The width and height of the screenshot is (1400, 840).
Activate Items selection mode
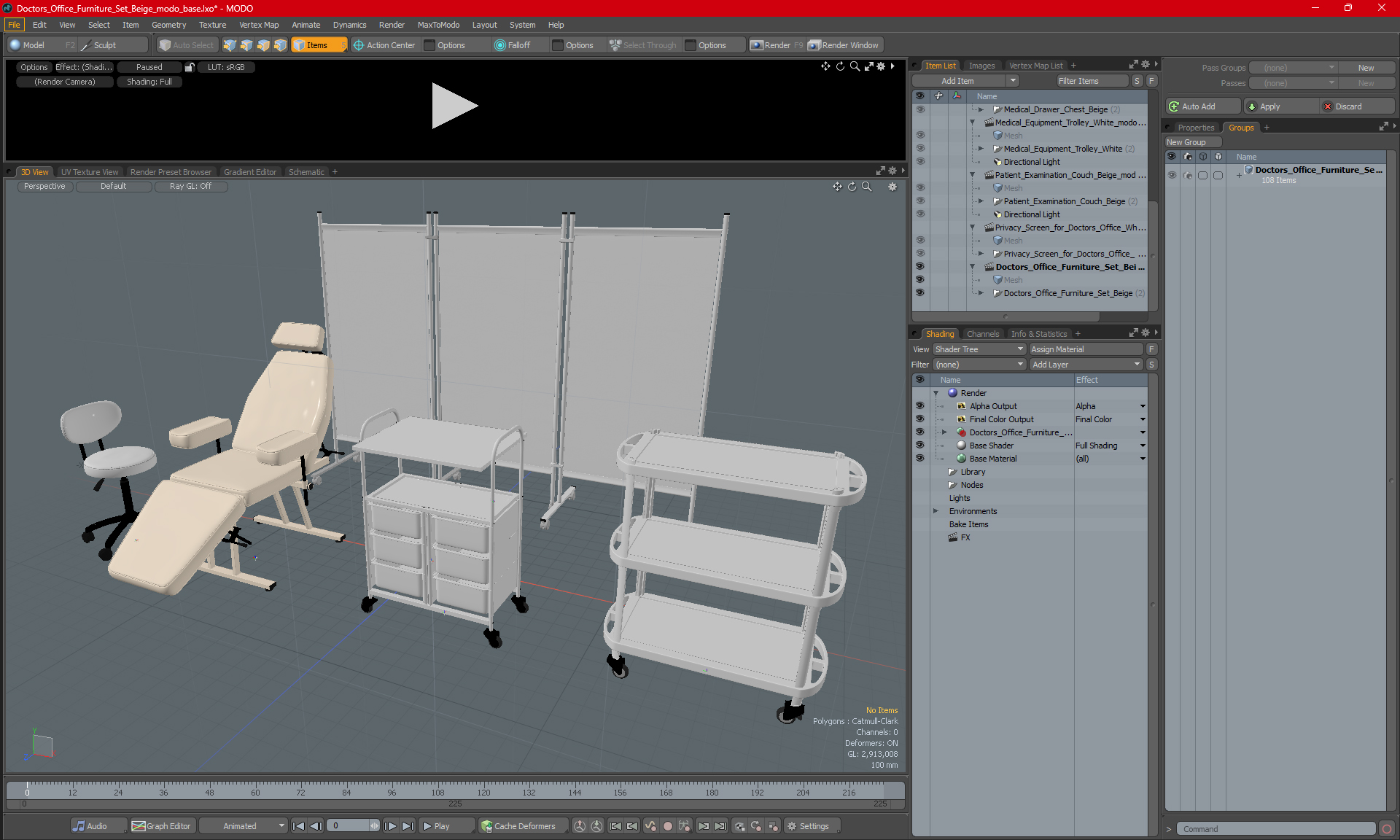319,45
